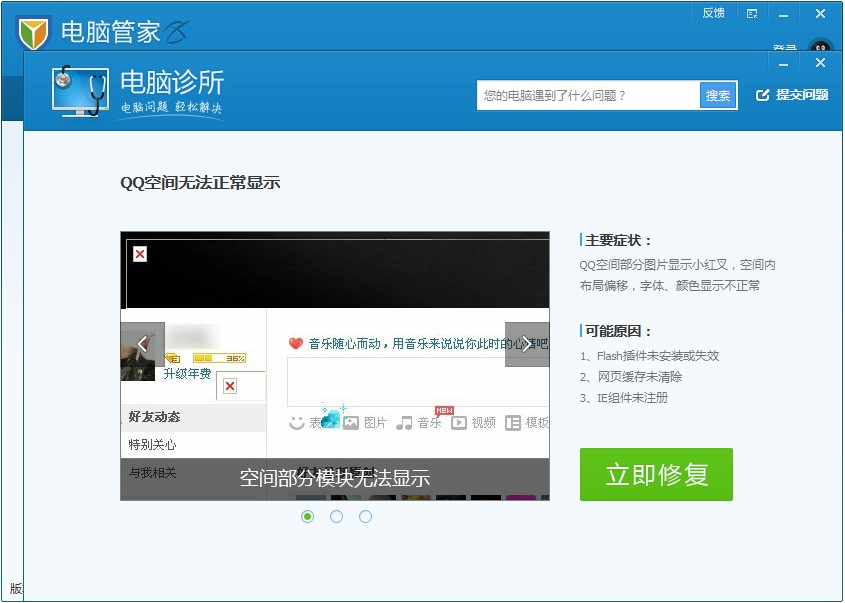Click the skin icon beside 反馈
The width and height of the screenshot is (845, 603).
751,13
